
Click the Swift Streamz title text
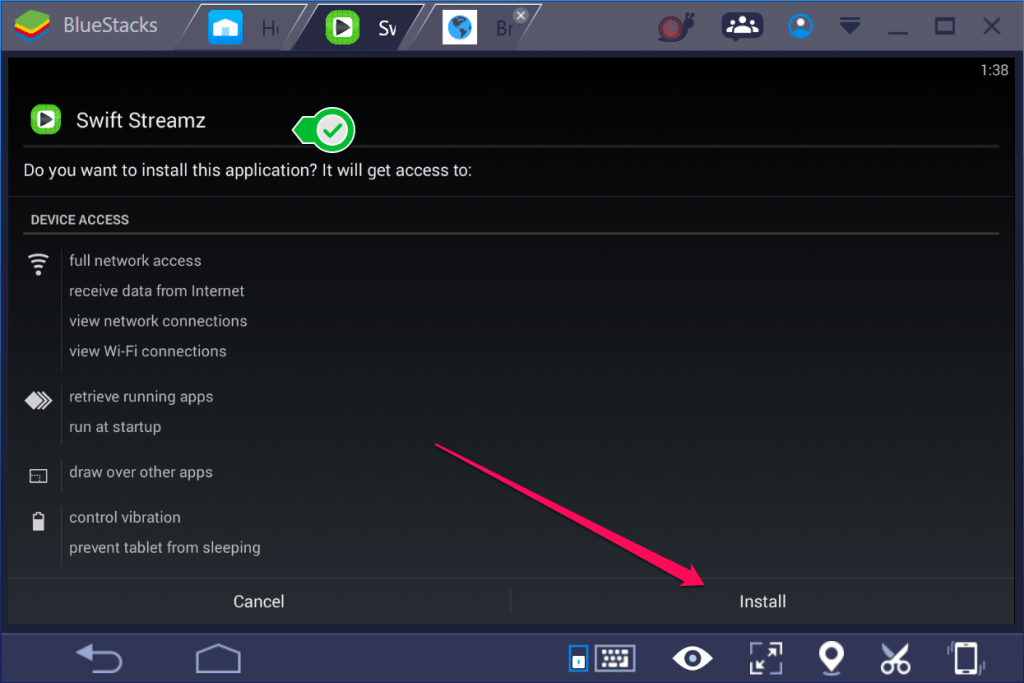(140, 120)
